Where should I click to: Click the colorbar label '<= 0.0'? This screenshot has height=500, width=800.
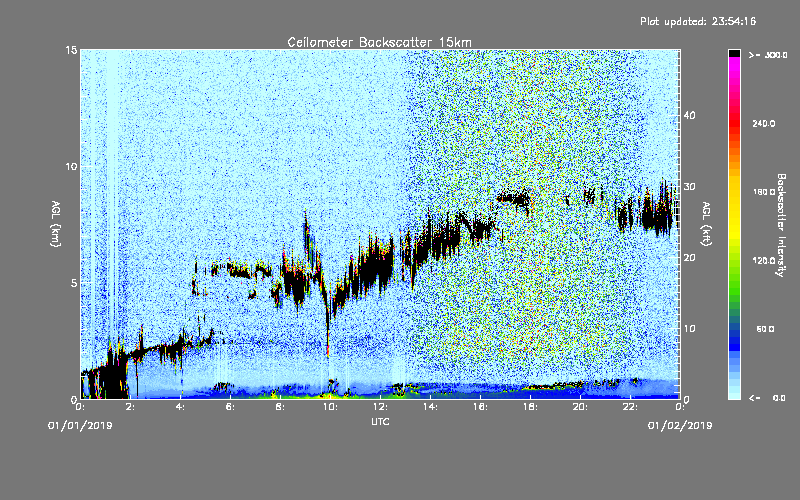pos(767,398)
